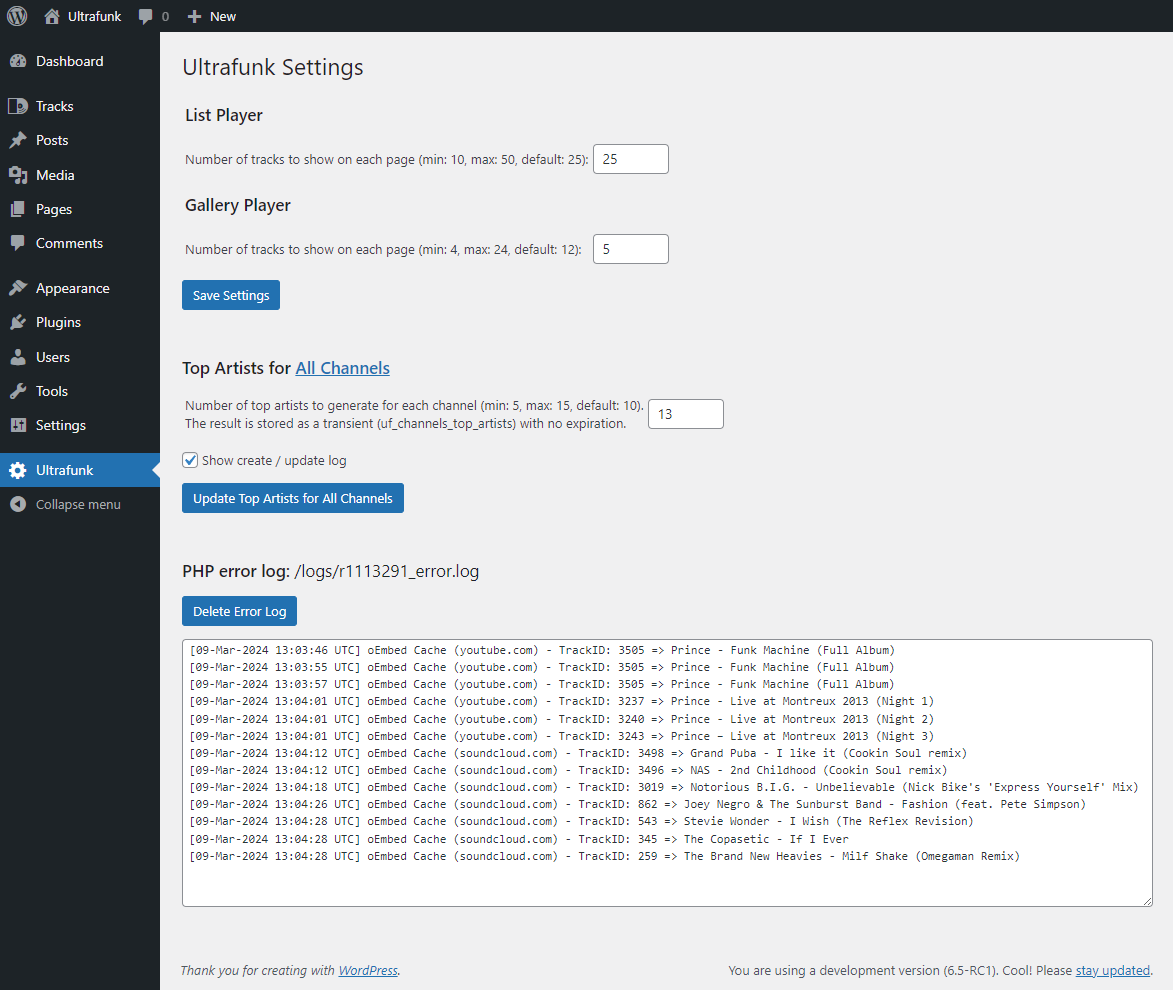
Task: Click the Ultrafunk Settings page heading
Action: 273,67
